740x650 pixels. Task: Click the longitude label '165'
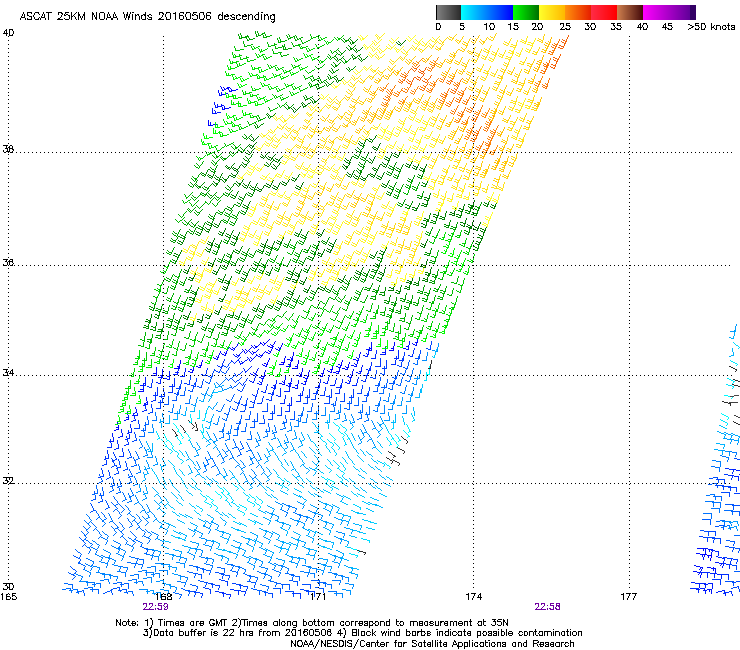[8, 597]
